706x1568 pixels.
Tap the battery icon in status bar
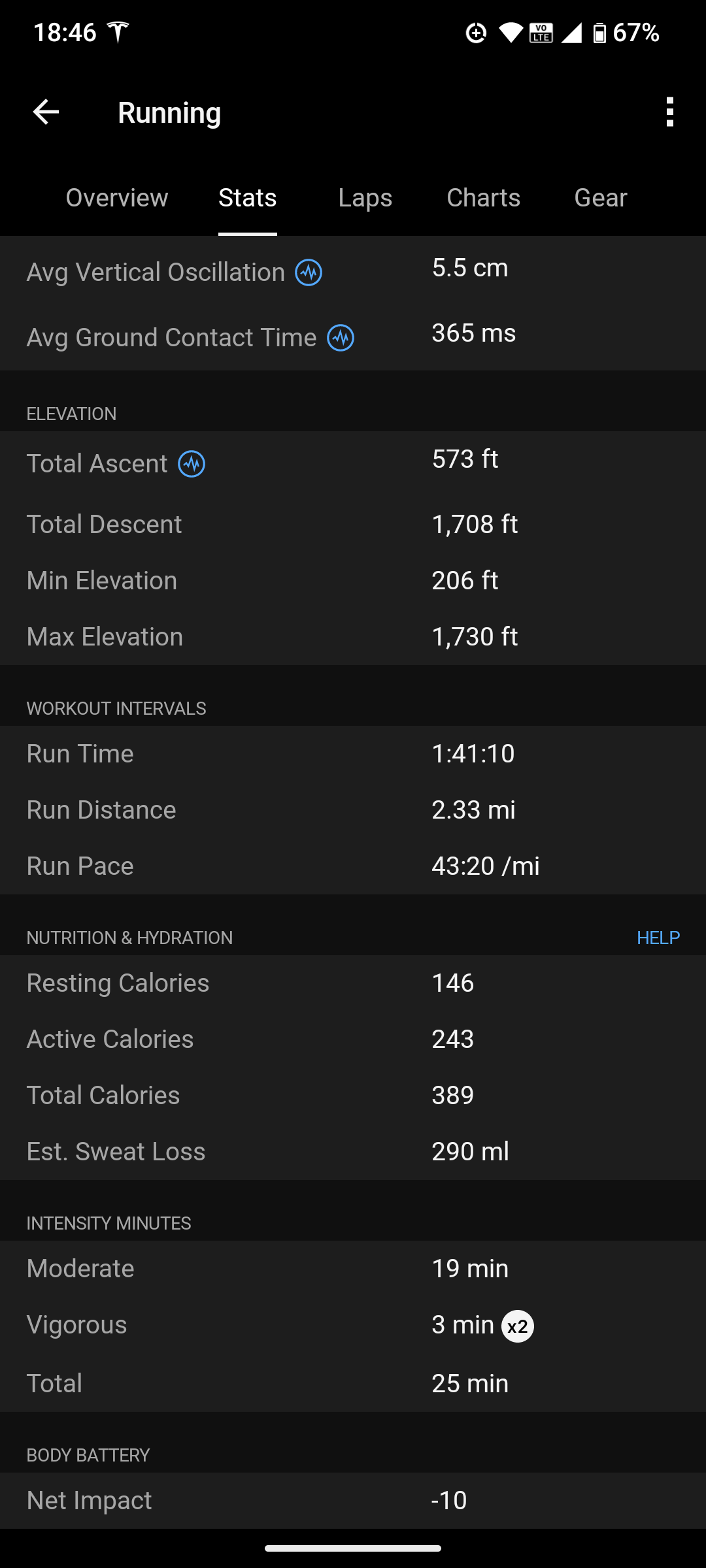[599, 32]
